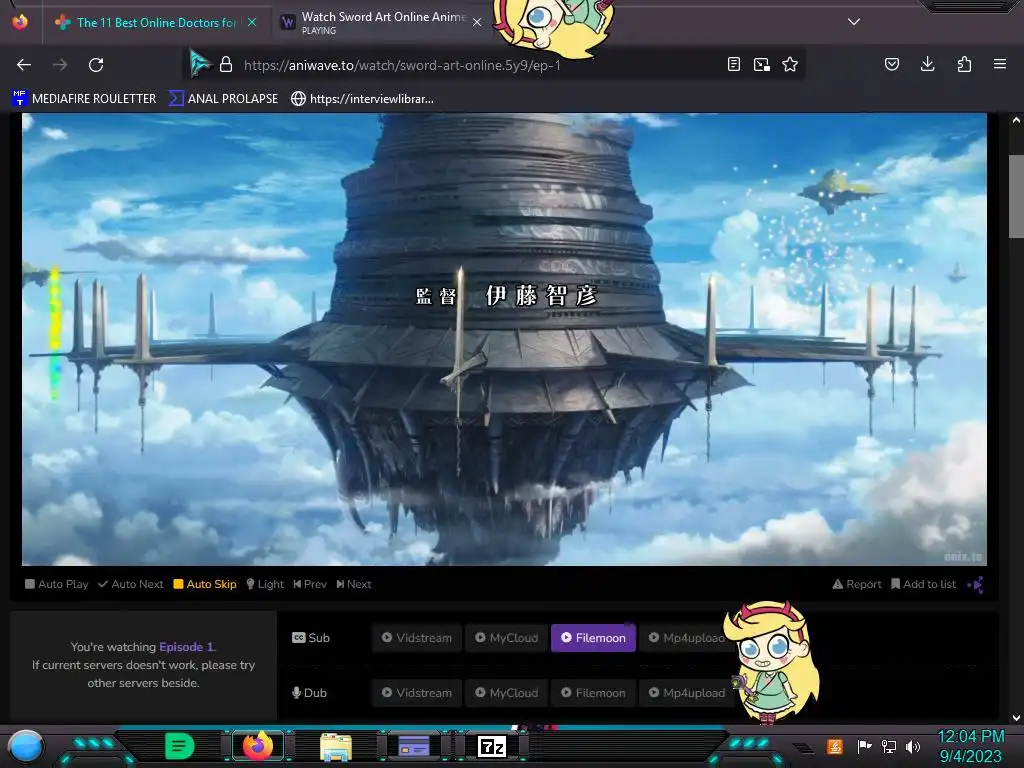
Task: Enable the Auto Play checkbox
Action: click(56, 584)
